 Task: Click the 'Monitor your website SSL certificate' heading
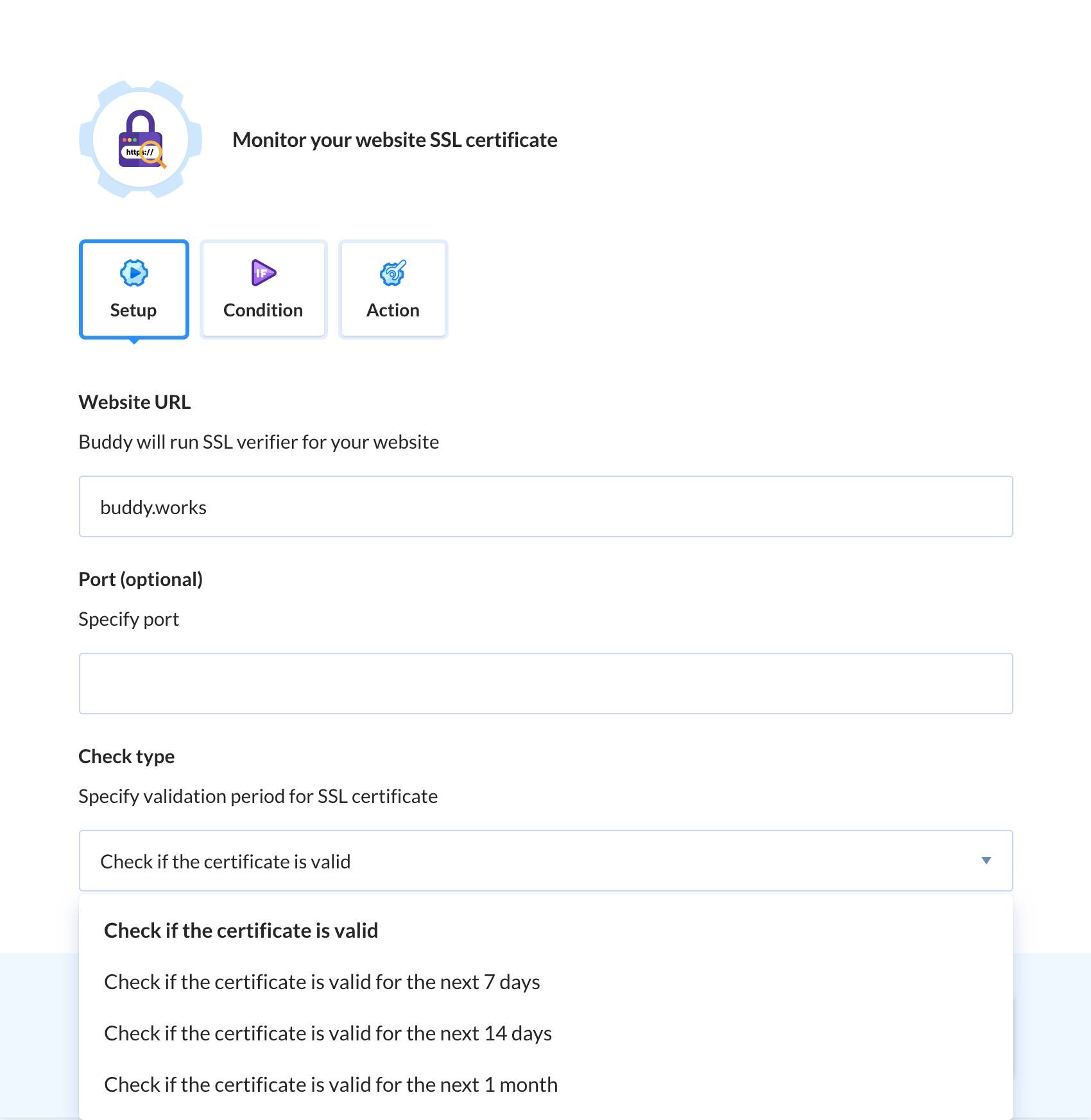[395, 140]
